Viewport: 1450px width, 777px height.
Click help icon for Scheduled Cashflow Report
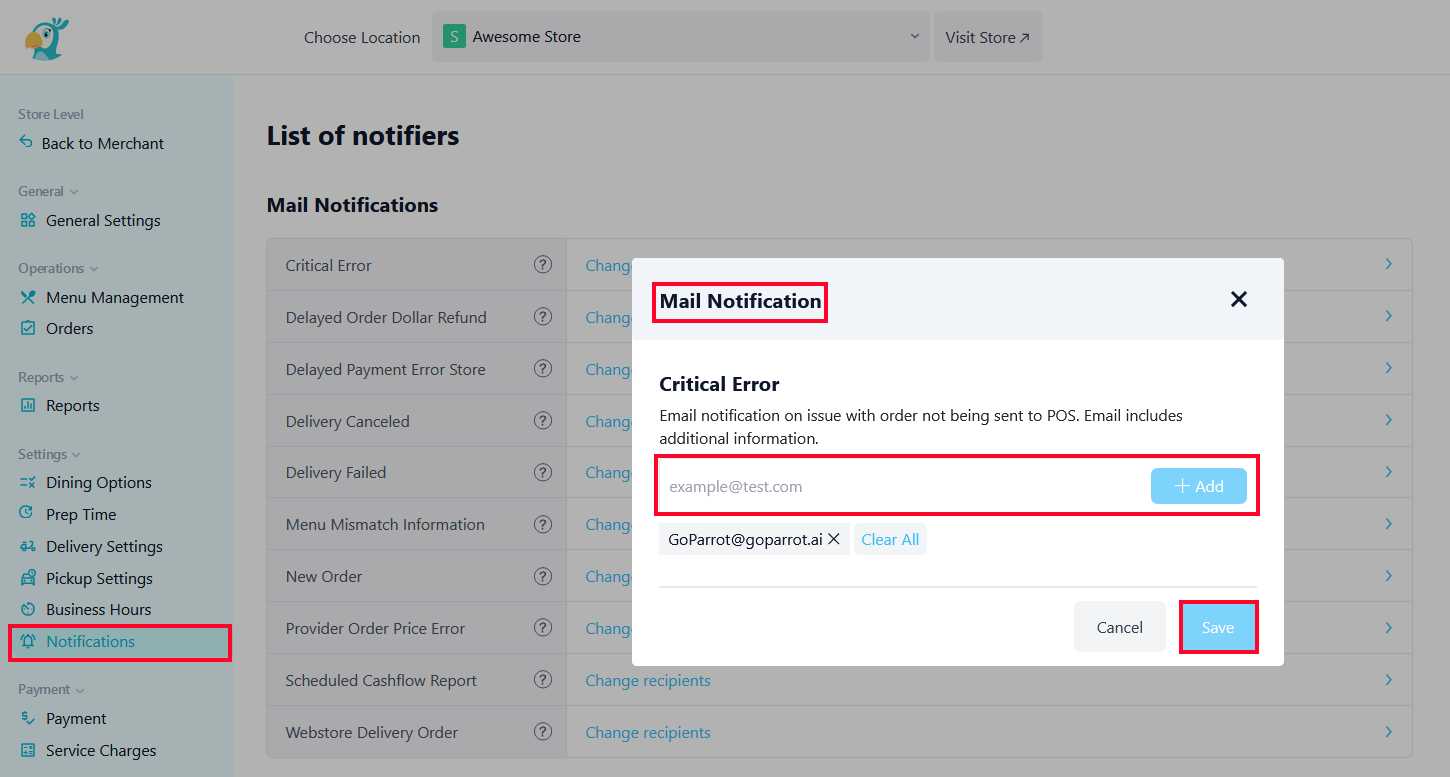coord(543,679)
